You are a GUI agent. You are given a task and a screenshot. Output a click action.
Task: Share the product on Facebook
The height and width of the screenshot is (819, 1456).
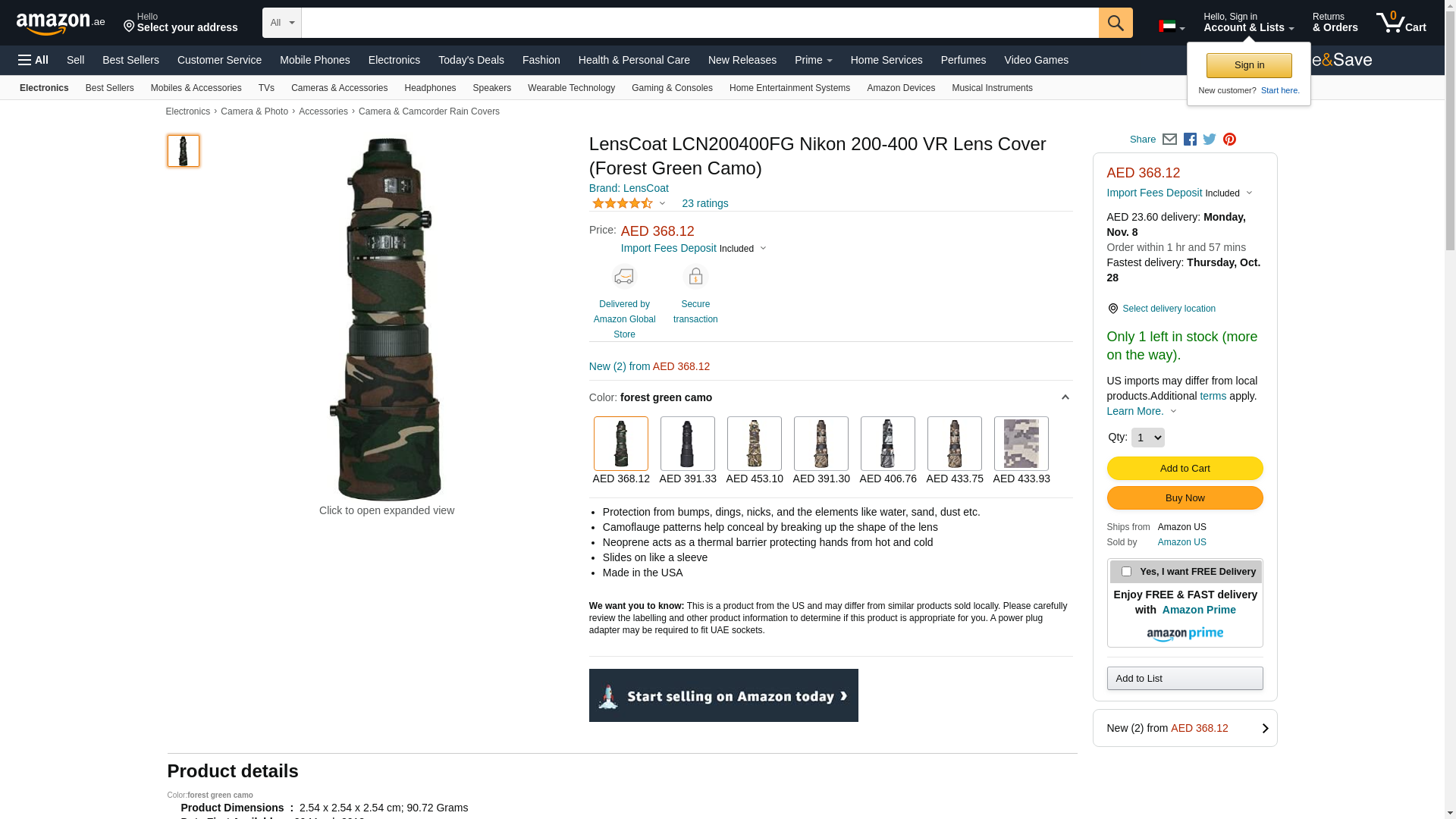(x=1190, y=140)
